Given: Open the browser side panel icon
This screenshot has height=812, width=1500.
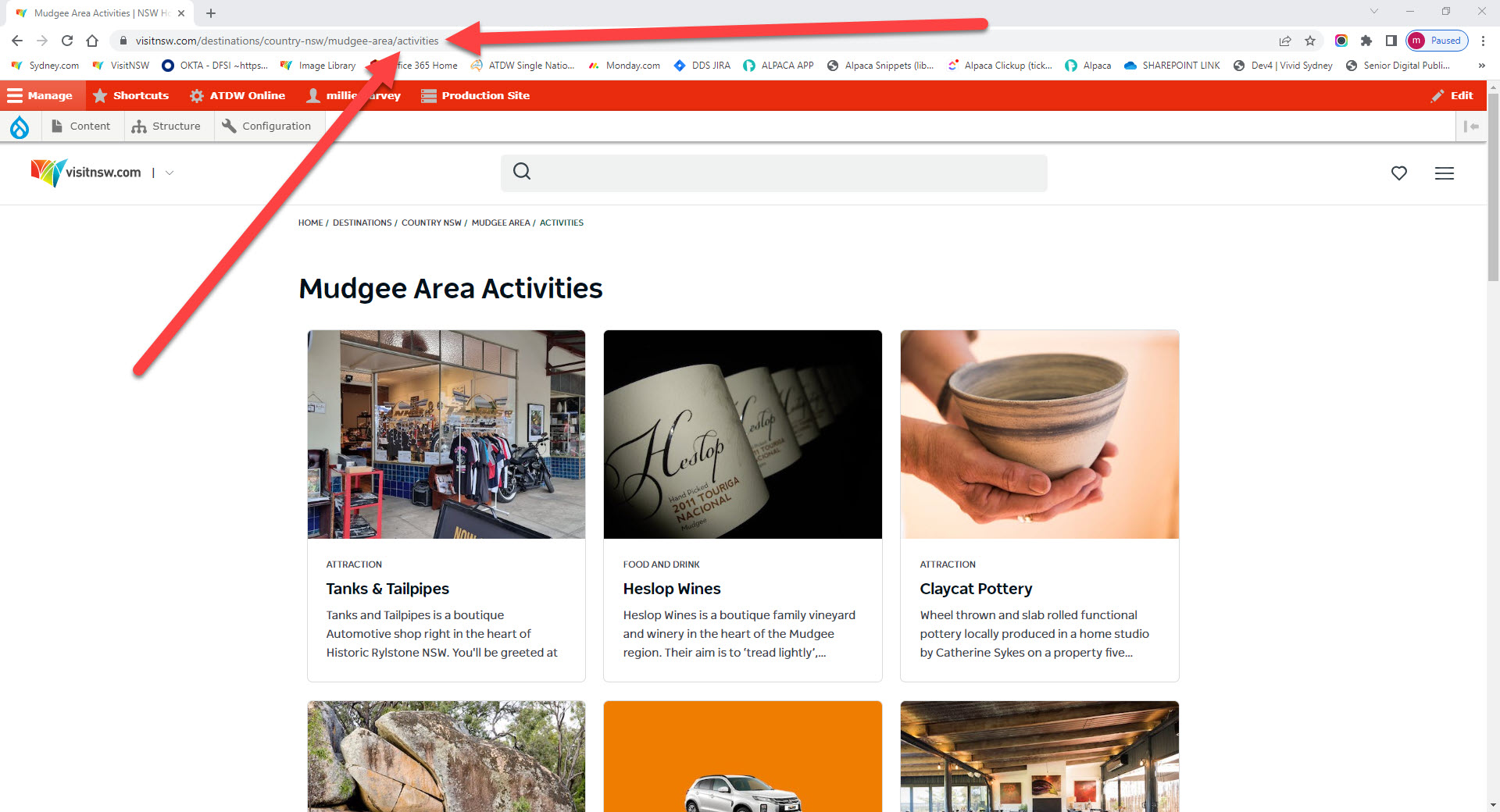Looking at the screenshot, I should [x=1391, y=41].
